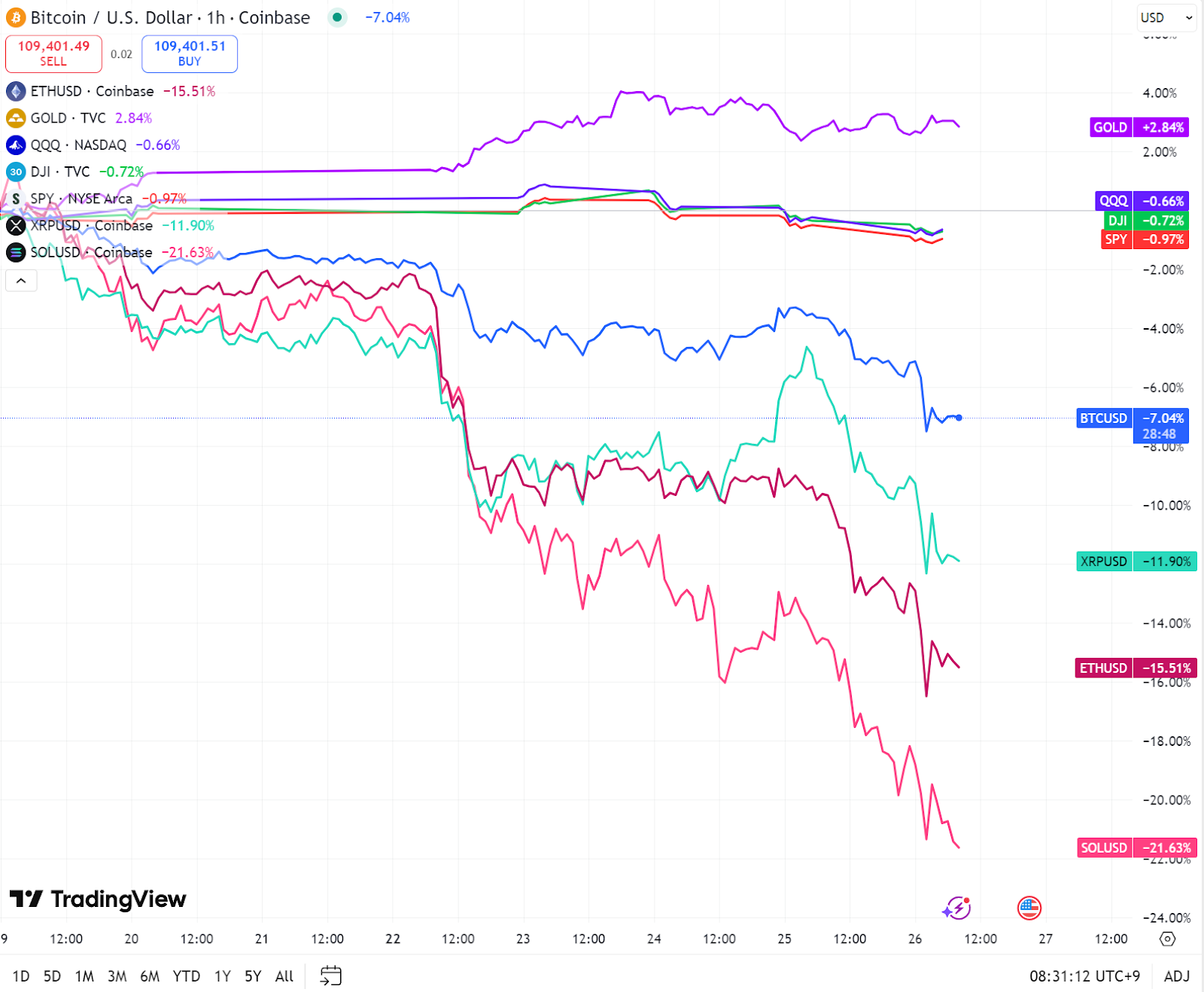The image size is (1204, 992).
Task: Open the timezone menu showing UTC+9
Action: [1084, 976]
